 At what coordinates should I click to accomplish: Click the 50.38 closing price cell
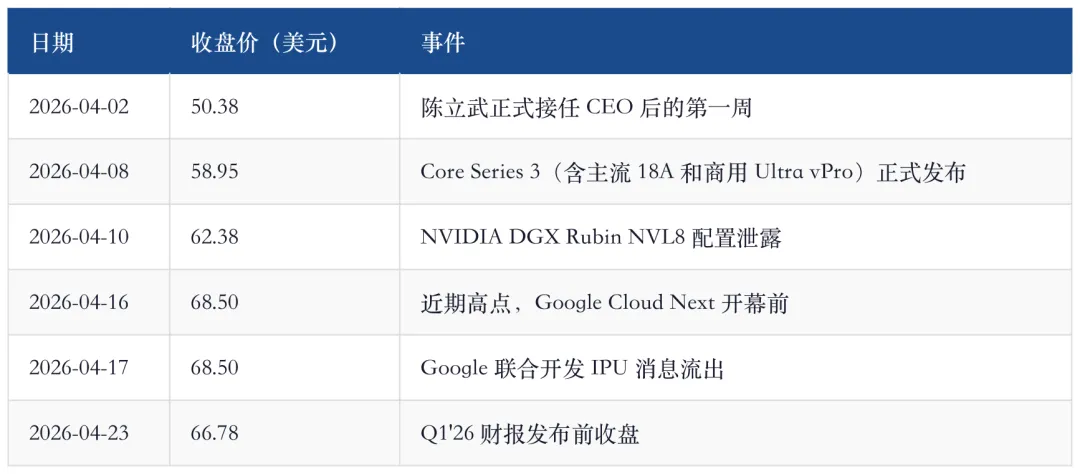pos(284,107)
